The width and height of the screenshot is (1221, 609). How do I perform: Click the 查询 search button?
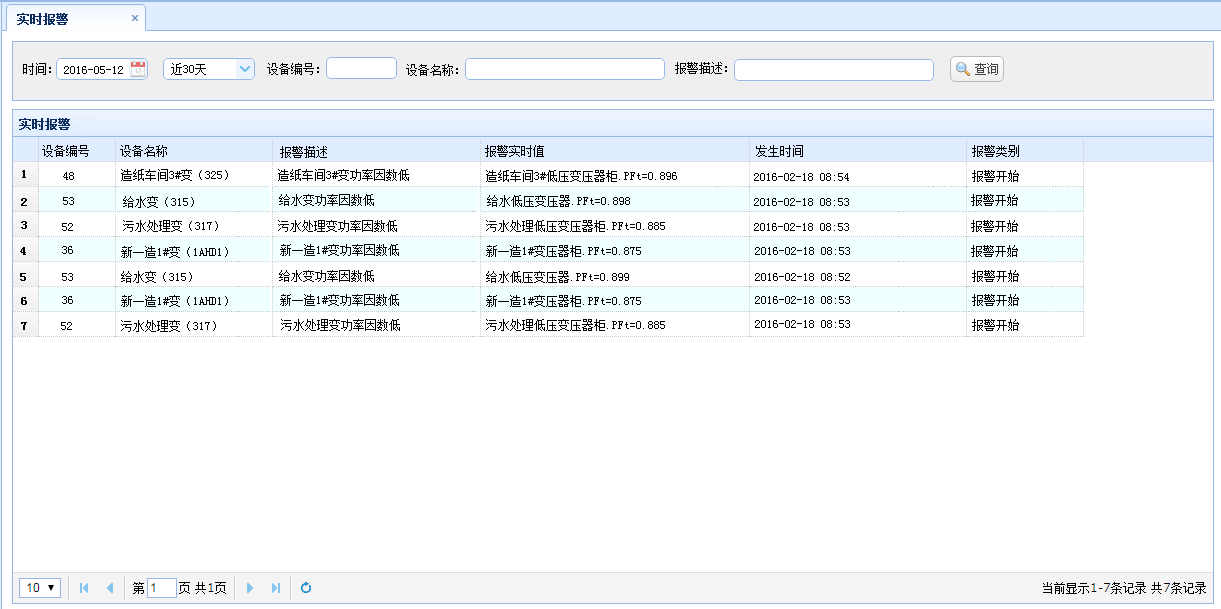coord(976,69)
